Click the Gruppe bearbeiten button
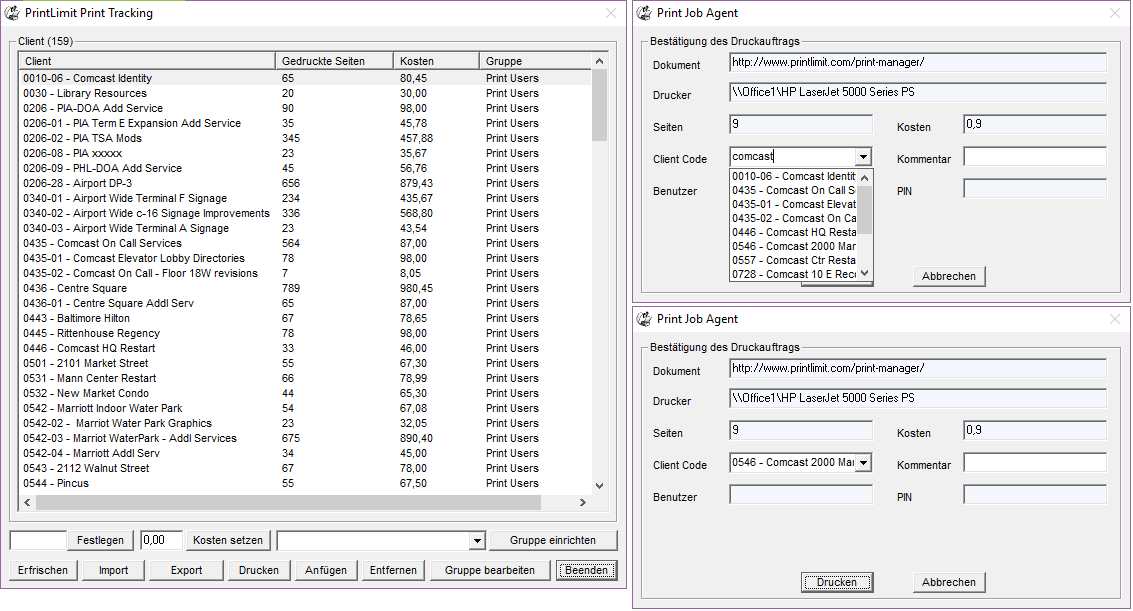Viewport: 1133px width, 611px height. [x=490, y=571]
